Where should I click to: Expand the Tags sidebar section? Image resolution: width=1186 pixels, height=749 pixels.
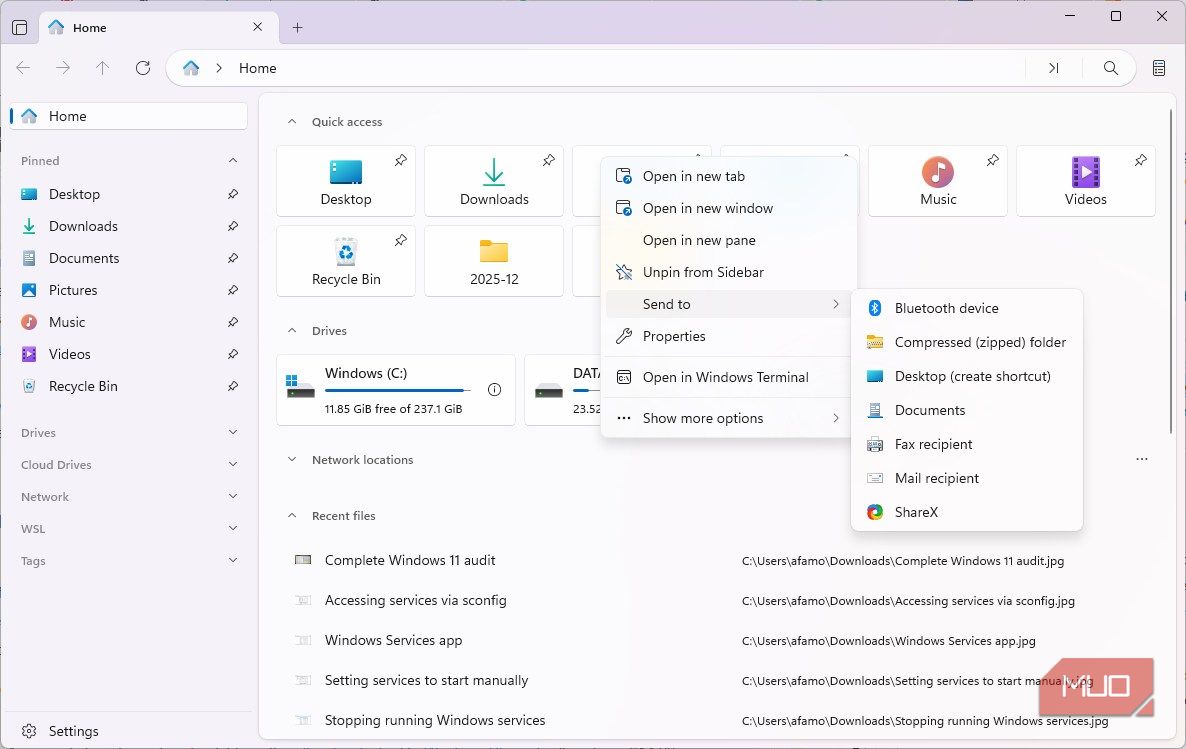point(233,561)
